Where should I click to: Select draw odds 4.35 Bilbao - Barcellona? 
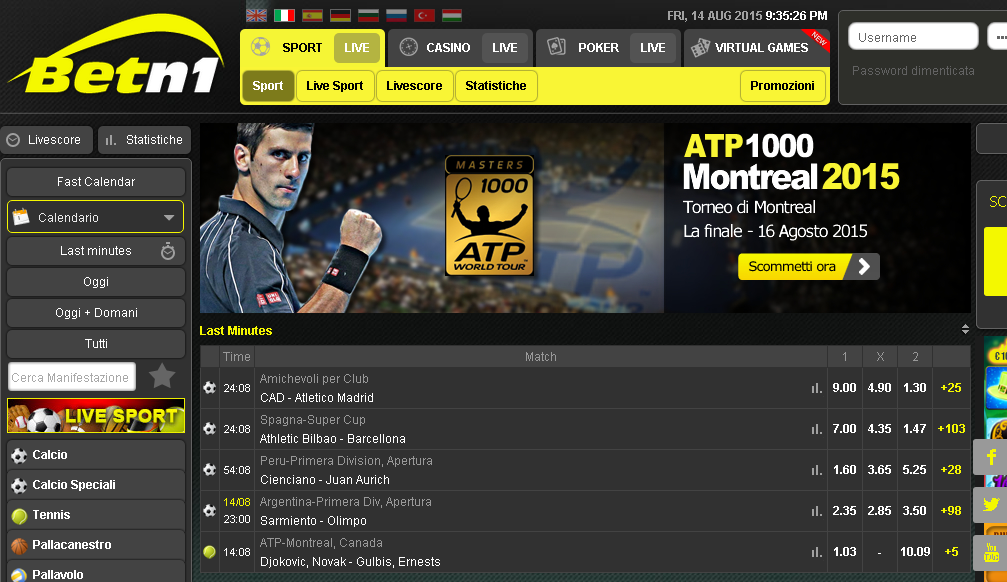(879, 429)
